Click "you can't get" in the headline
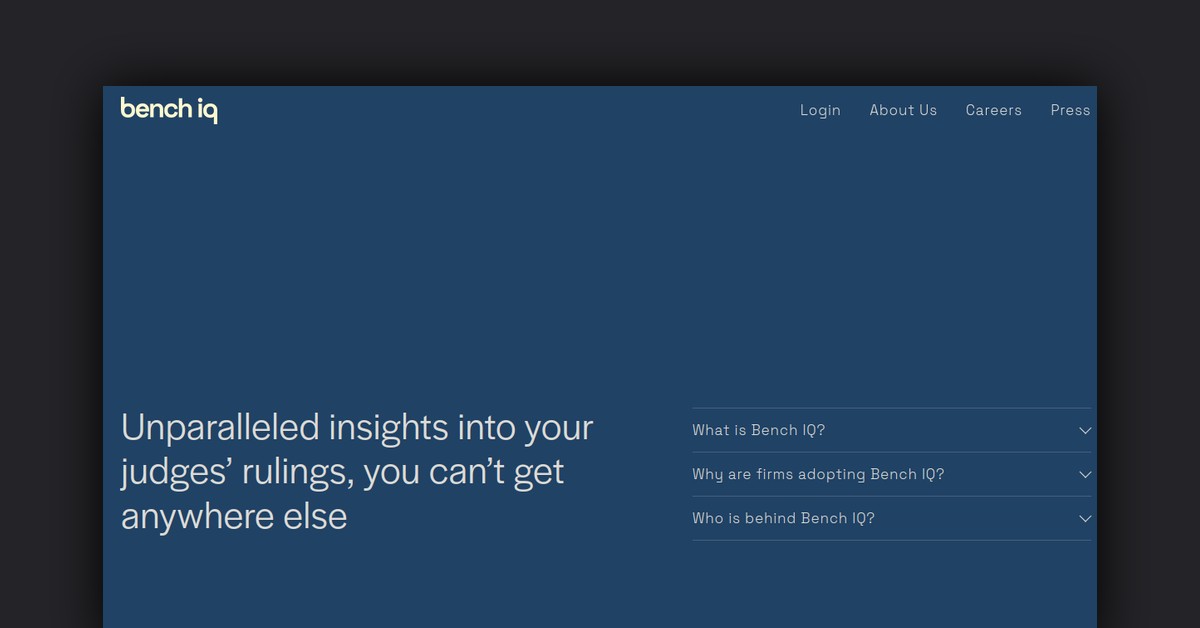The height and width of the screenshot is (628, 1200). point(464,472)
